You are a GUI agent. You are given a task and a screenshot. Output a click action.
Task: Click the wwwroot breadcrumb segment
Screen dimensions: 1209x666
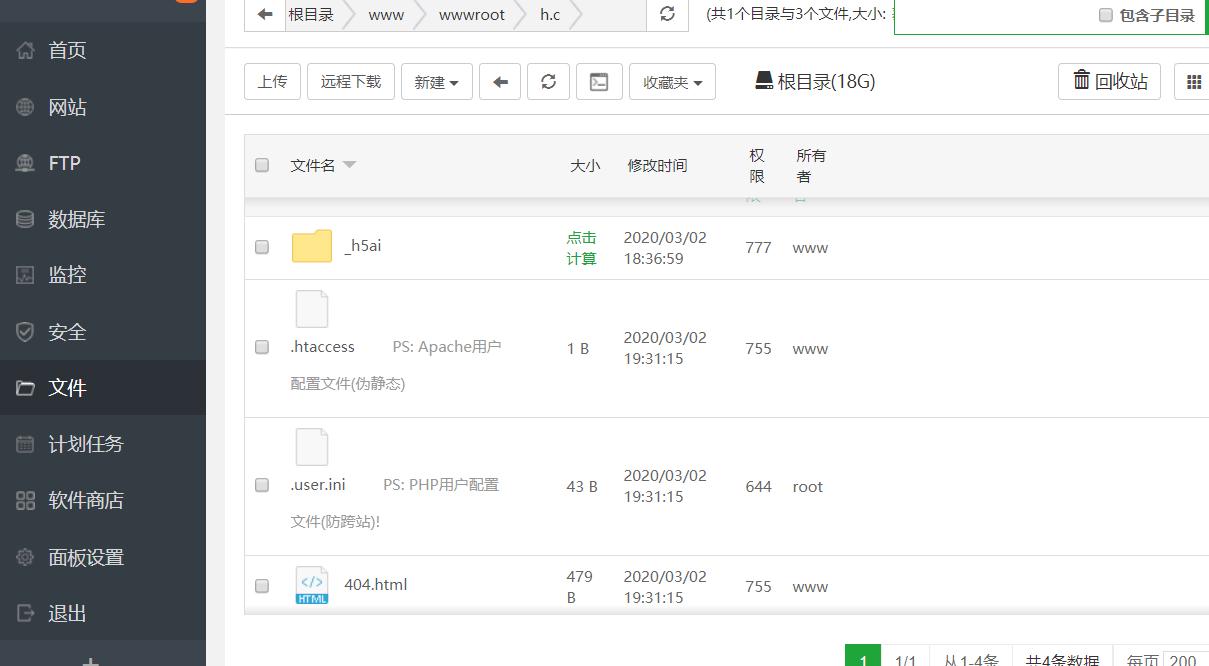(x=471, y=14)
